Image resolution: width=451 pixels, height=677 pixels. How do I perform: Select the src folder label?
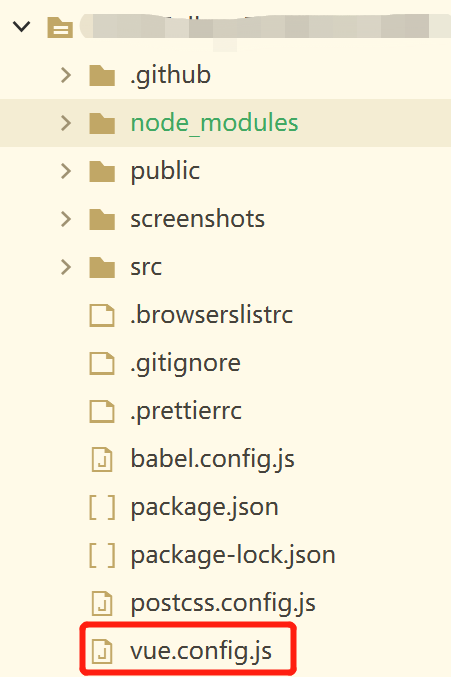[x=146, y=267]
